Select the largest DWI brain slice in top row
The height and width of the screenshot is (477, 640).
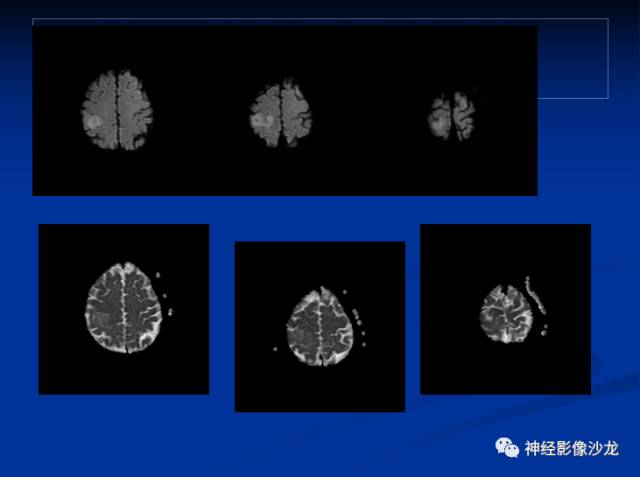tap(117, 110)
